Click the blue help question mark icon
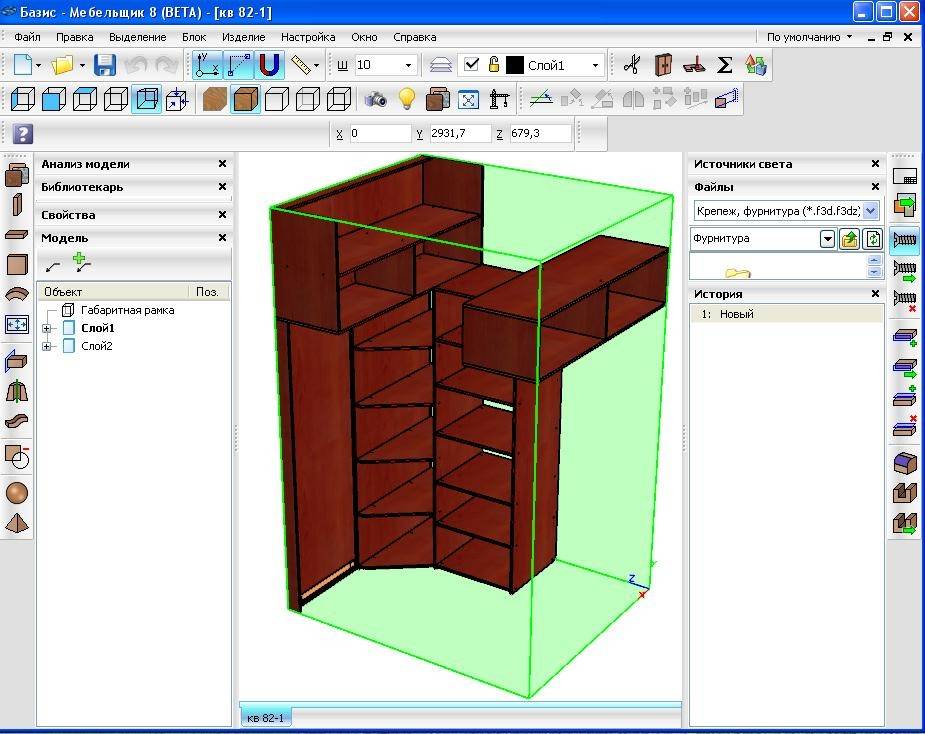The height and width of the screenshot is (734, 925). [22, 134]
